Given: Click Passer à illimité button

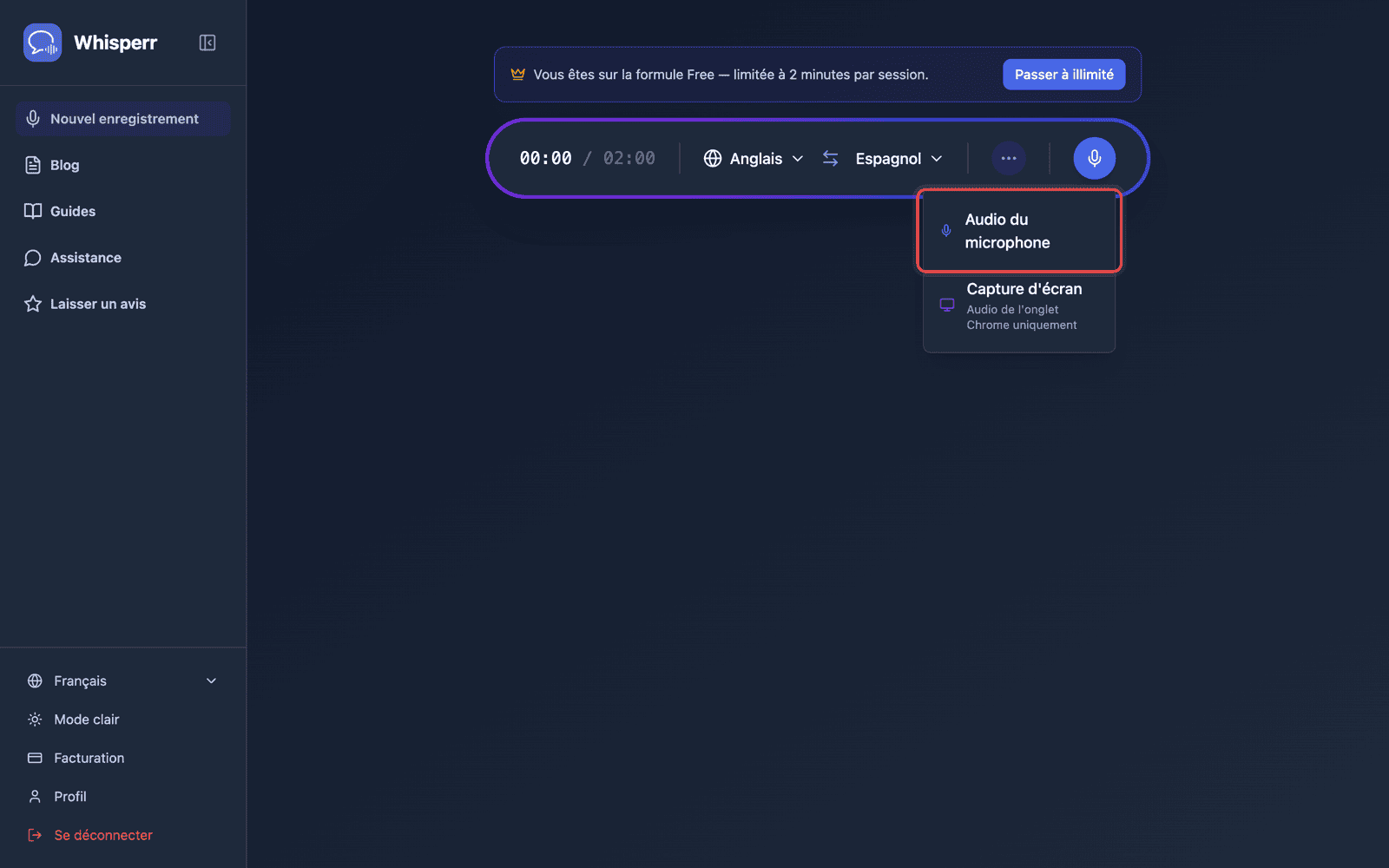Looking at the screenshot, I should [x=1064, y=75].
